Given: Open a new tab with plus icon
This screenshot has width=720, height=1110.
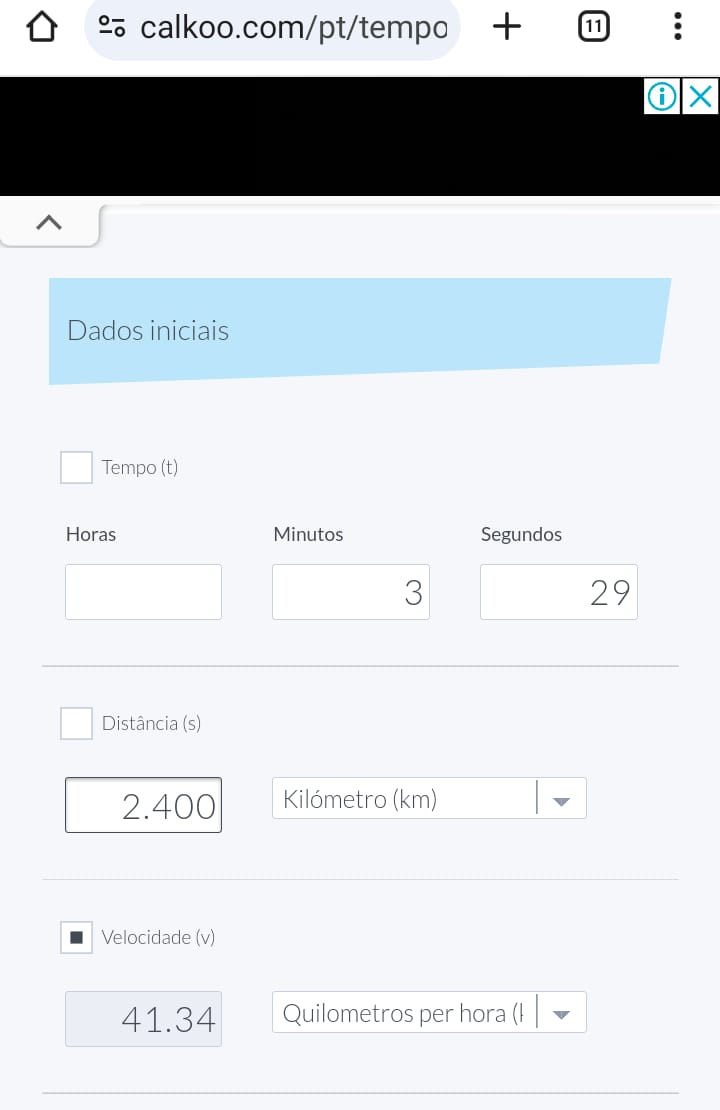Looking at the screenshot, I should click(507, 27).
